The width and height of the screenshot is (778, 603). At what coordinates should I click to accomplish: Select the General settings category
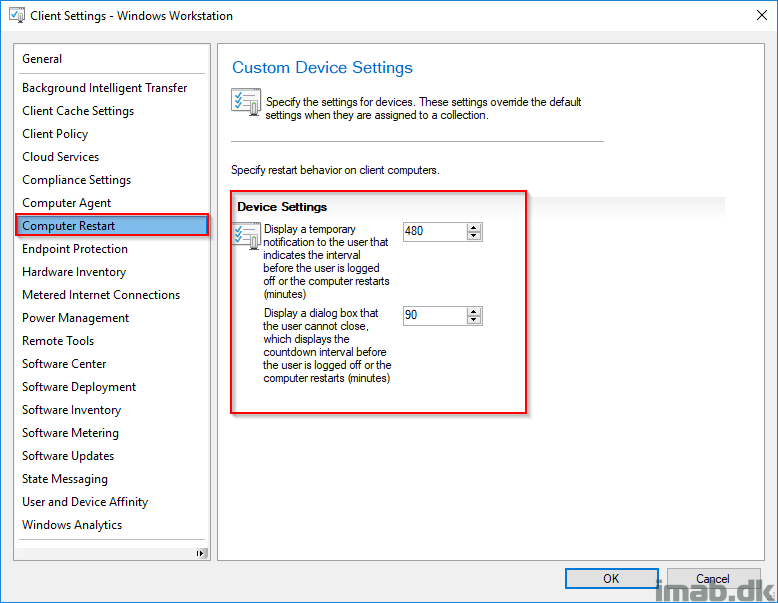click(42, 59)
